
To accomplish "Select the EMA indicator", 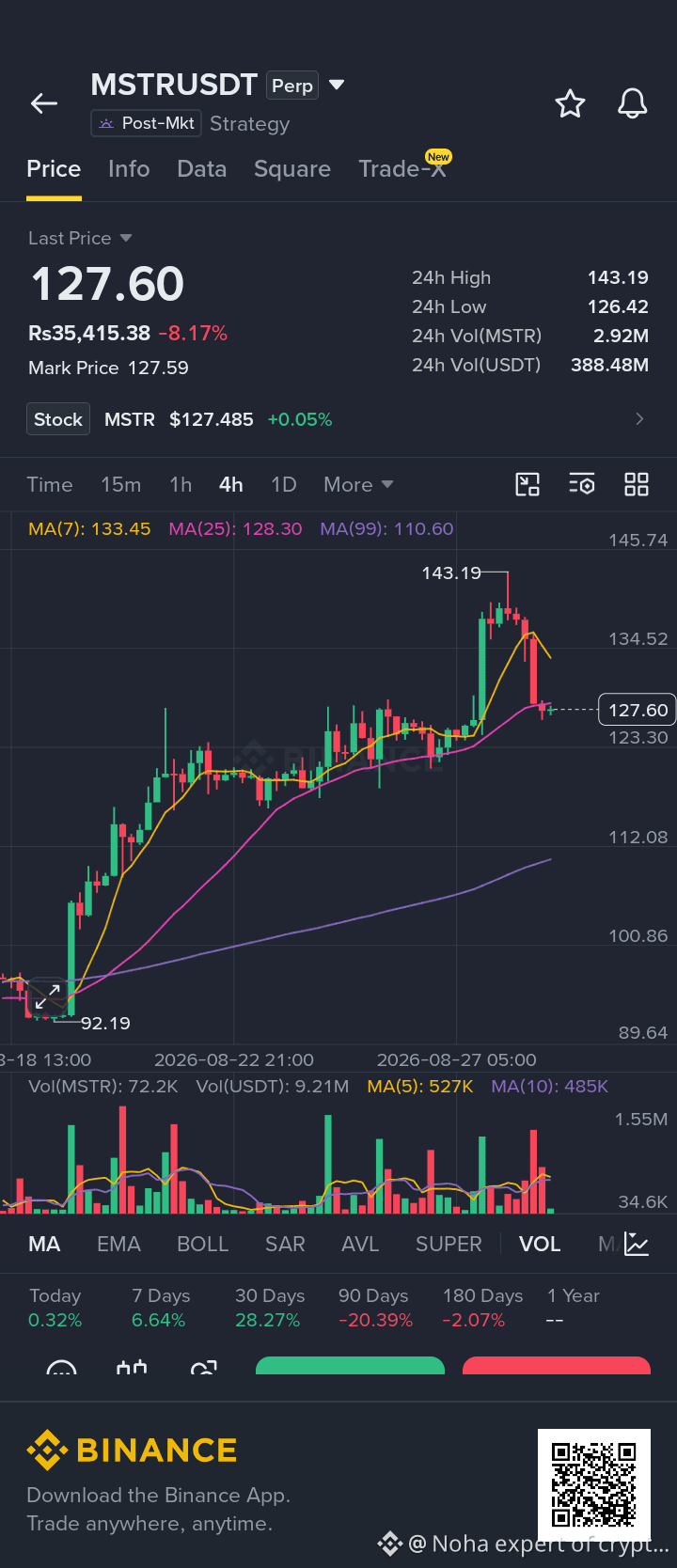I will click(x=118, y=1244).
